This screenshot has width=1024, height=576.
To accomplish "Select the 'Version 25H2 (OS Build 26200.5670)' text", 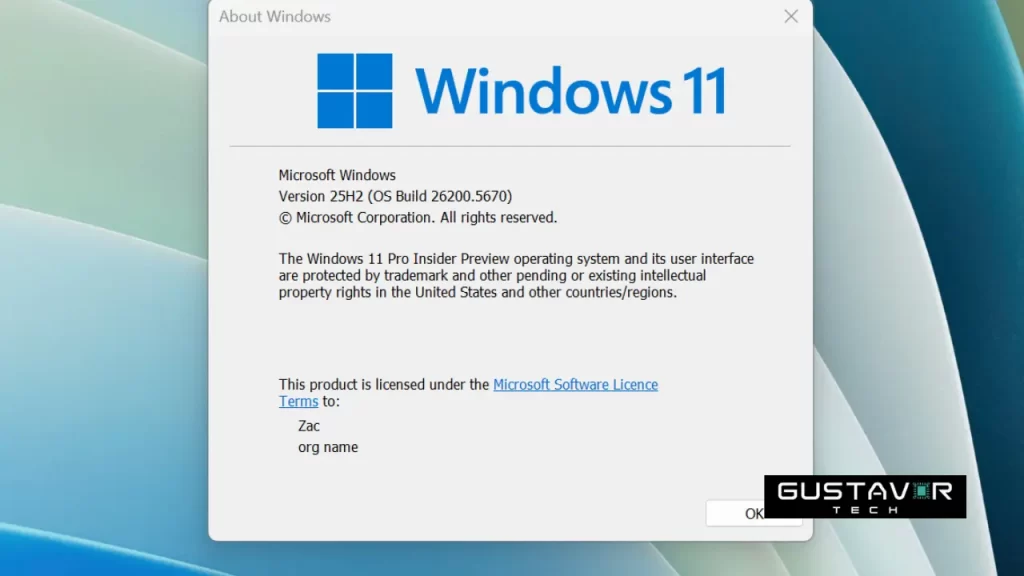I will pos(395,197).
